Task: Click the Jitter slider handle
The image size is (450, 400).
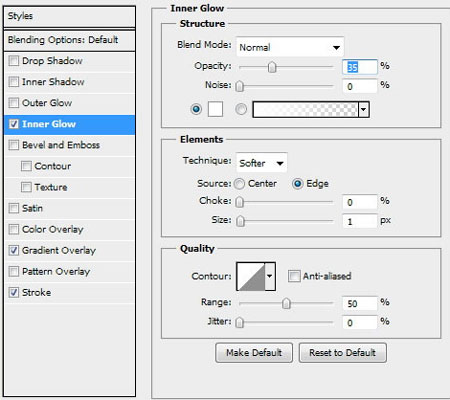Action: pos(240,323)
